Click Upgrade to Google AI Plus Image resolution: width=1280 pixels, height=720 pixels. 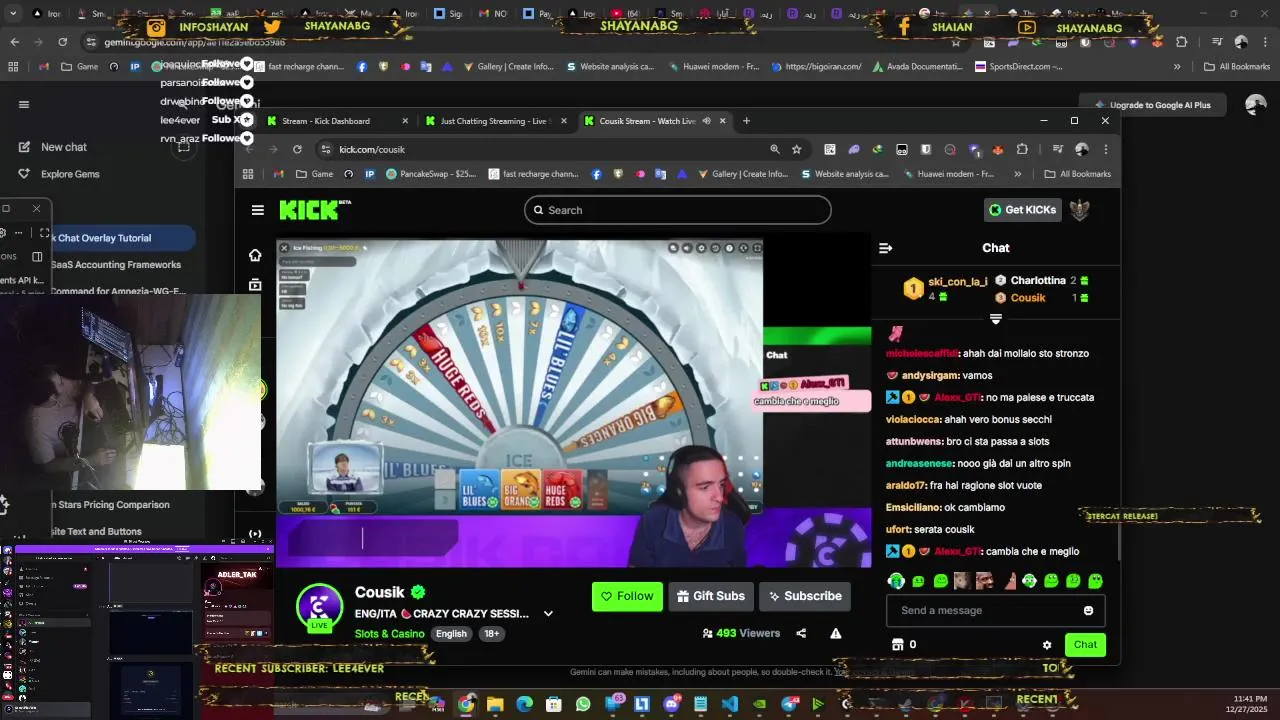pyautogui.click(x=1152, y=105)
